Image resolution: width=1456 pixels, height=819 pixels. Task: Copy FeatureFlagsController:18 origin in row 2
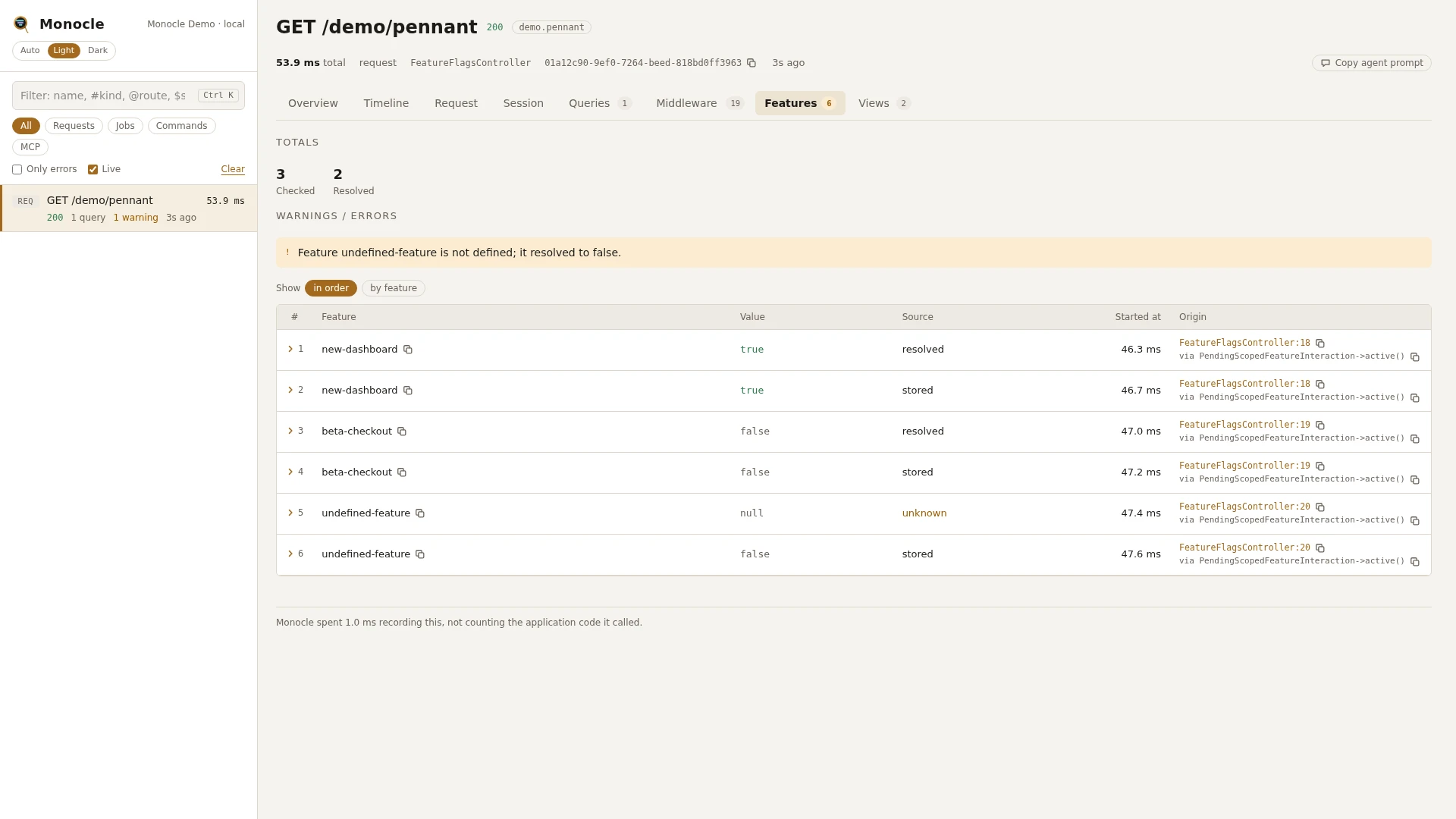(1320, 384)
